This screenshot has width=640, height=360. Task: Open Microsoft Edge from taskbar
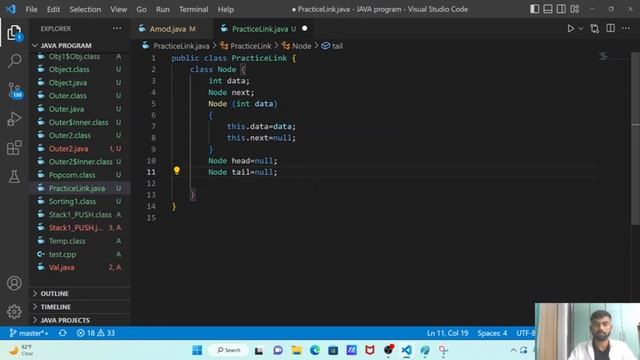click(315, 350)
